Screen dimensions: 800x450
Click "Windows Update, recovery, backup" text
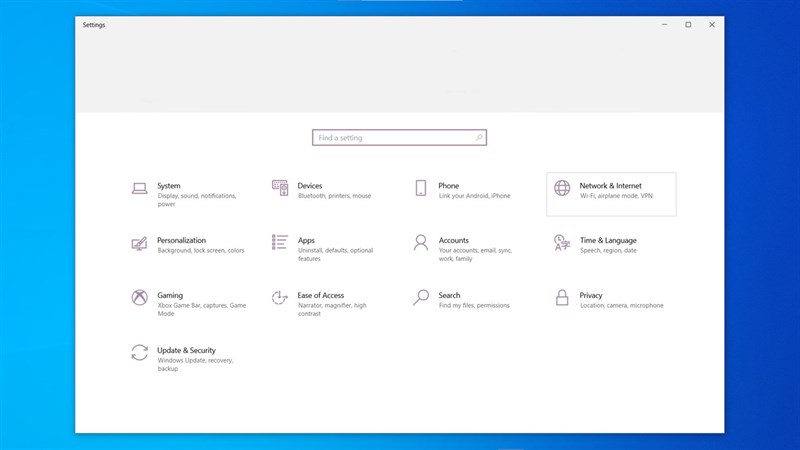195,364
